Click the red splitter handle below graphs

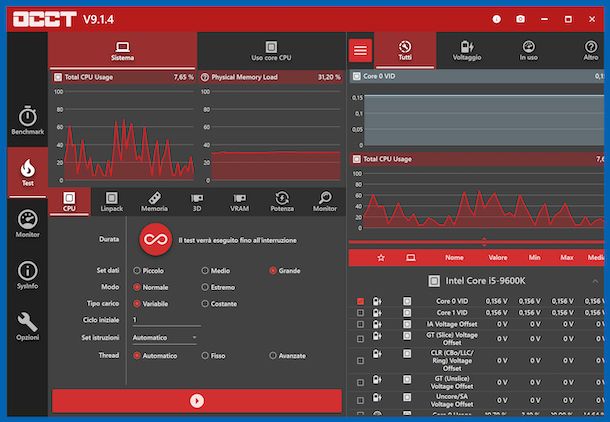click(484, 242)
